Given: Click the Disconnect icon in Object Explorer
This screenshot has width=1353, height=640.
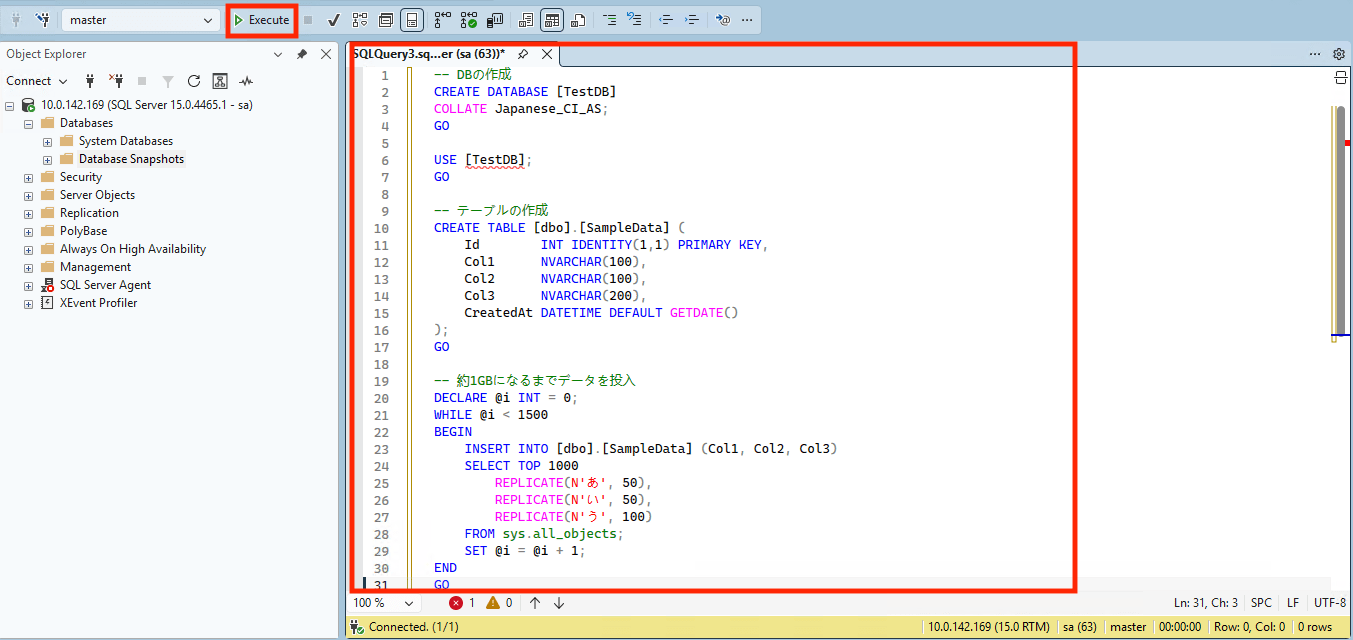Looking at the screenshot, I should coord(116,81).
